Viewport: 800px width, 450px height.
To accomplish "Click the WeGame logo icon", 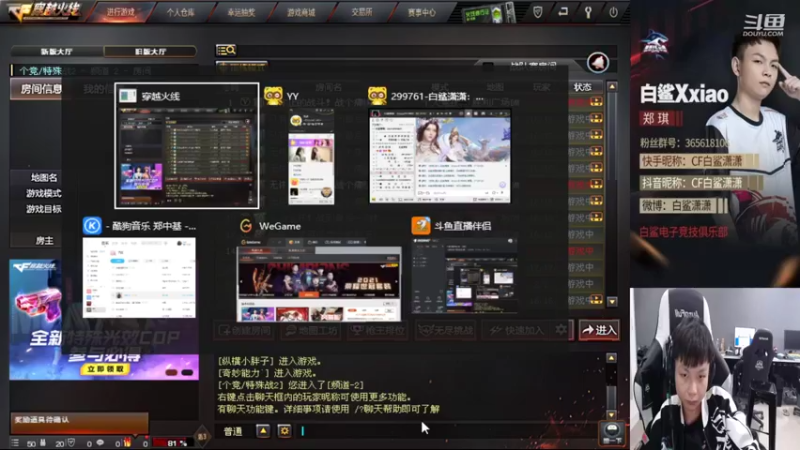I will [x=246, y=226].
